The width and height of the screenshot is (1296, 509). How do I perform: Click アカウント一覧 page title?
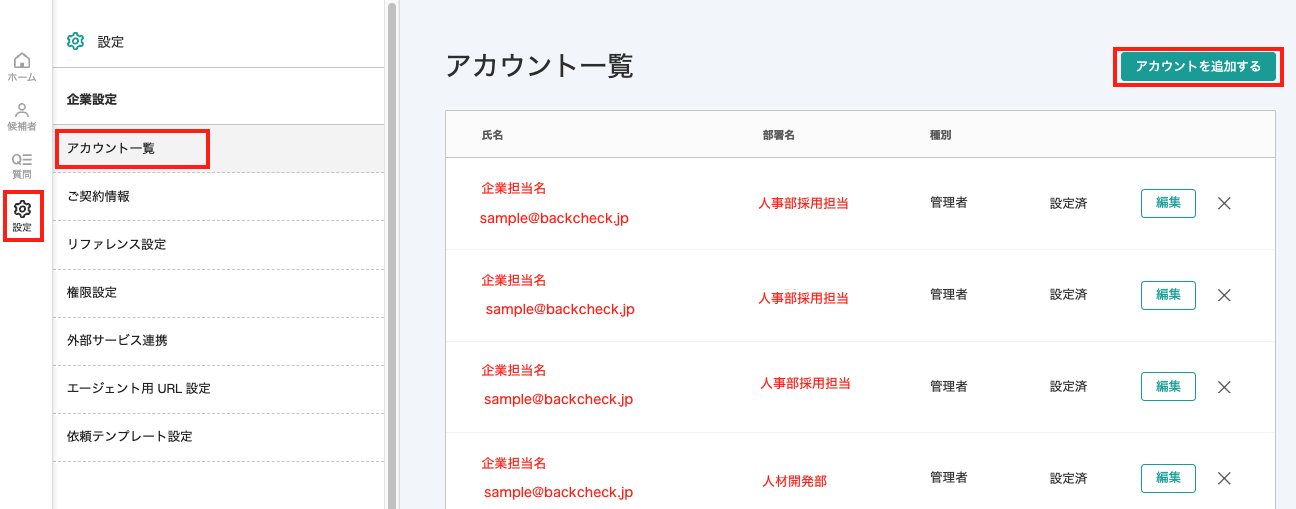540,66
